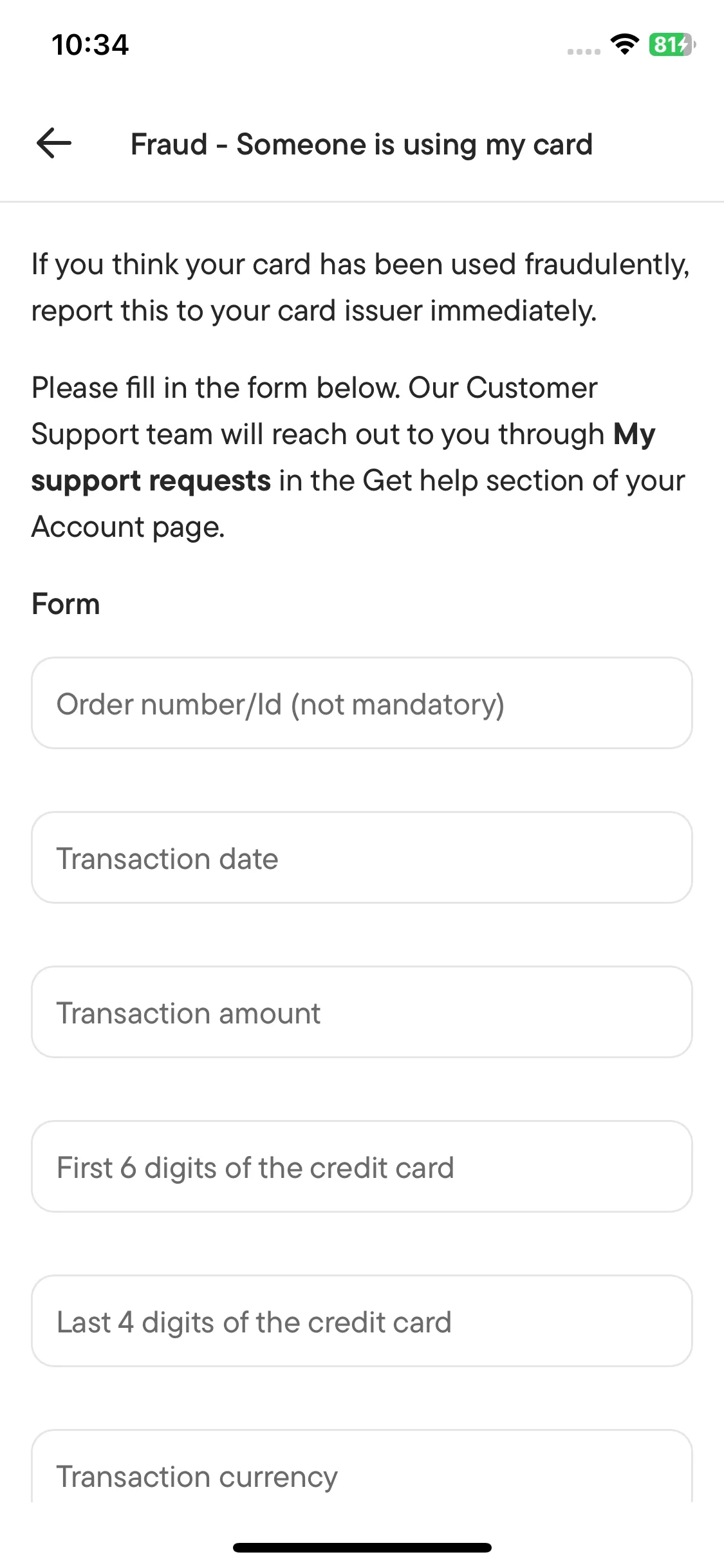Tap the back arrow icon
The image size is (724, 1568).
coord(54,143)
